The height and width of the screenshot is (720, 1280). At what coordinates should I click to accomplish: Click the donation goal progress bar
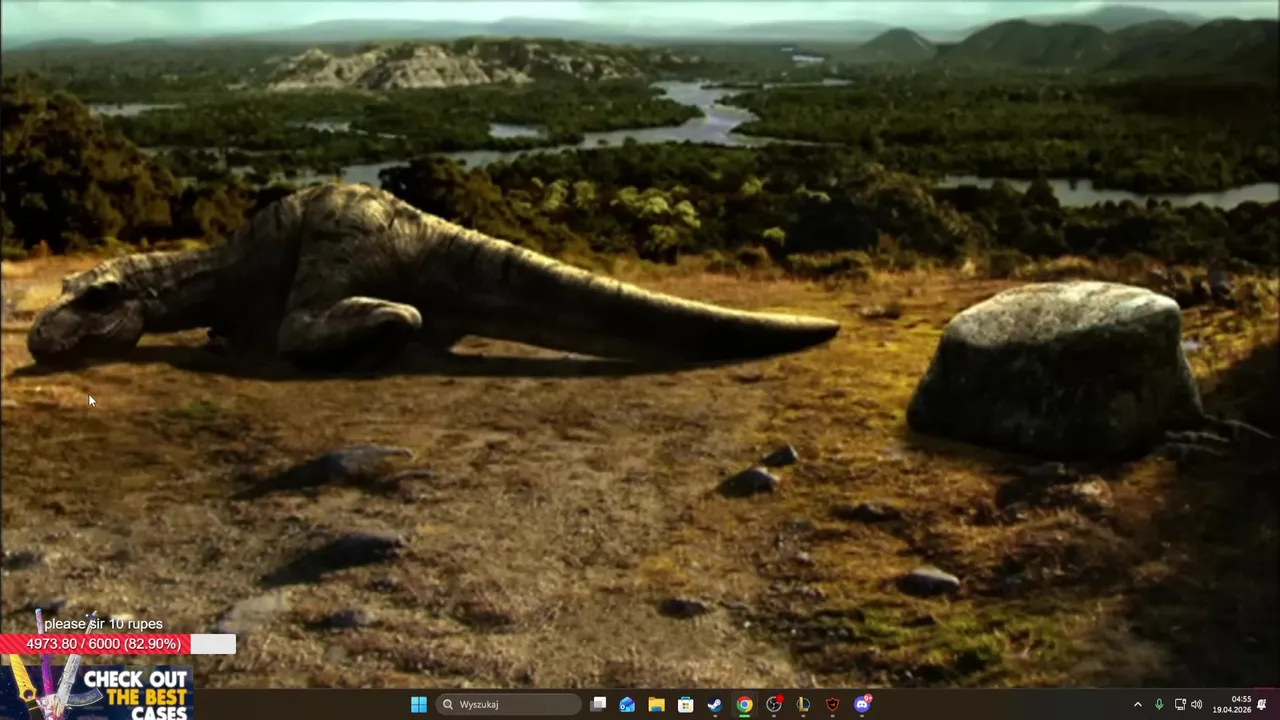(118, 644)
